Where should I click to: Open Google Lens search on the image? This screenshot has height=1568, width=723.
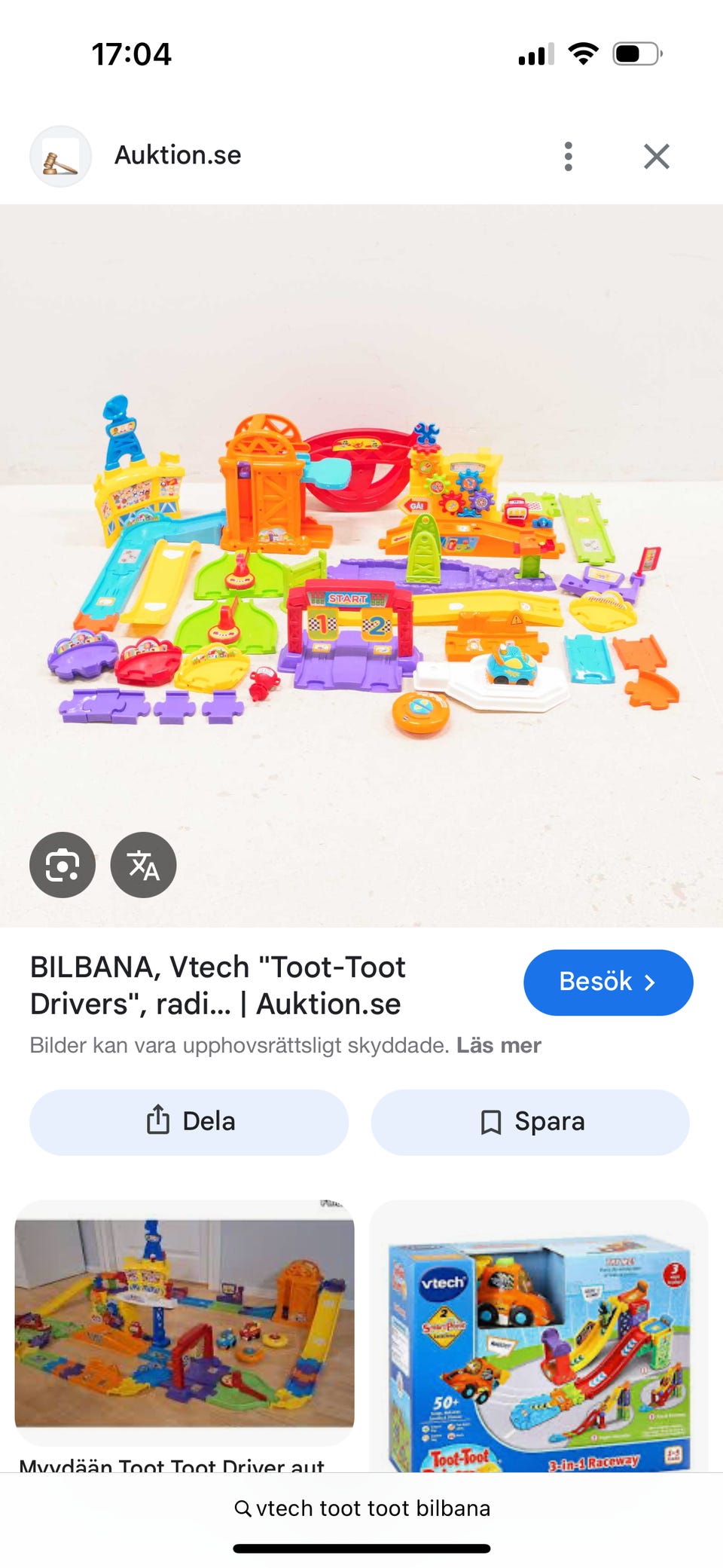coord(63,865)
